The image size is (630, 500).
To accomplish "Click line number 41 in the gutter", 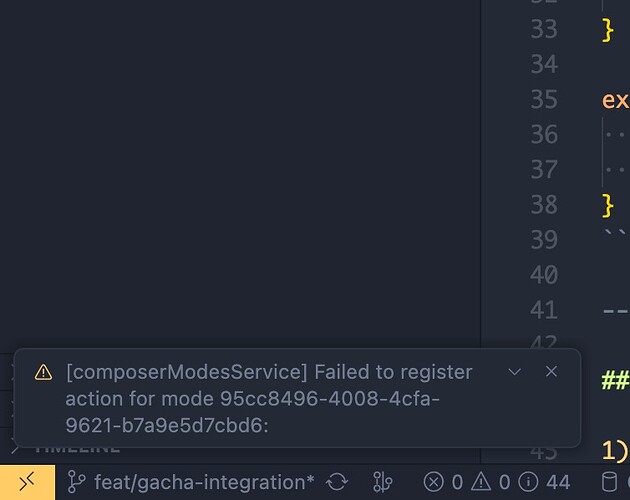I will [543, 309].
